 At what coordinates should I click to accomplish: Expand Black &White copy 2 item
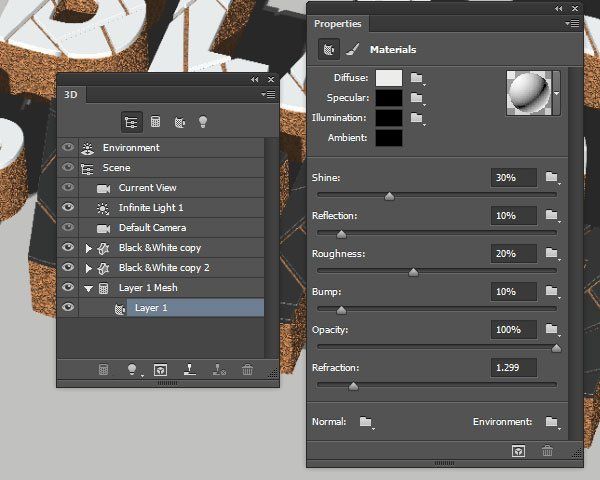pos(88,268)
